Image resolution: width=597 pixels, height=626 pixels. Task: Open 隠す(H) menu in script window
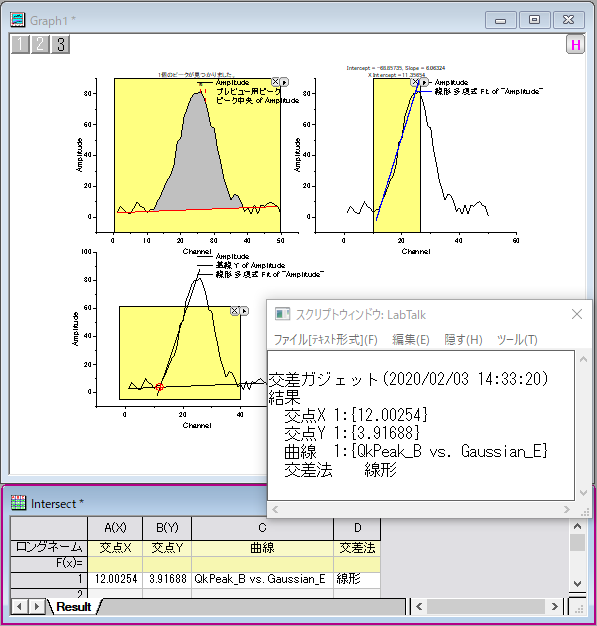[x=463, y=340]
